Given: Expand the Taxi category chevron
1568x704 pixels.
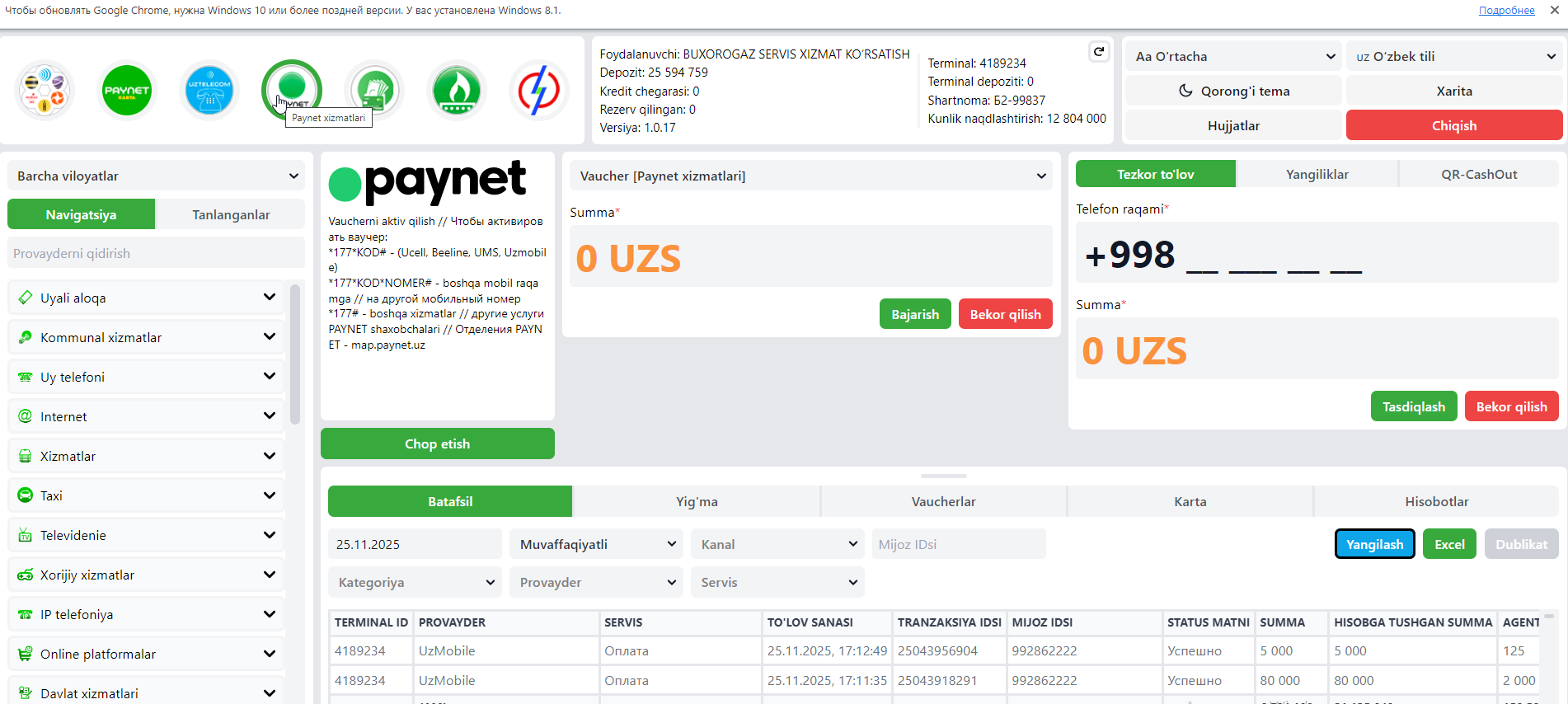Looking at the screenshot, I should 270,495.
